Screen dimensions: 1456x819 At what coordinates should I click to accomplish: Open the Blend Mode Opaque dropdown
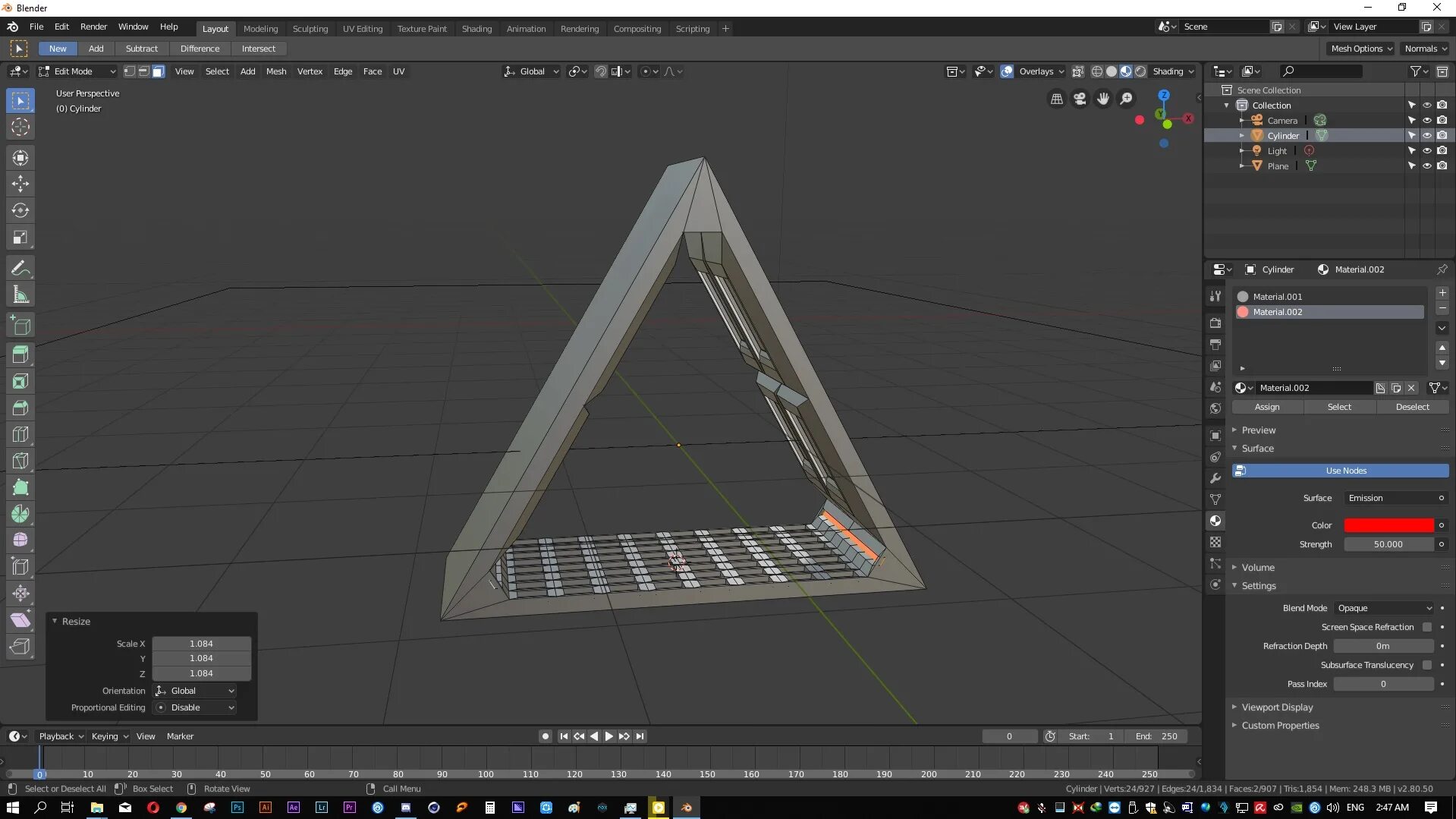point(1385,608)
